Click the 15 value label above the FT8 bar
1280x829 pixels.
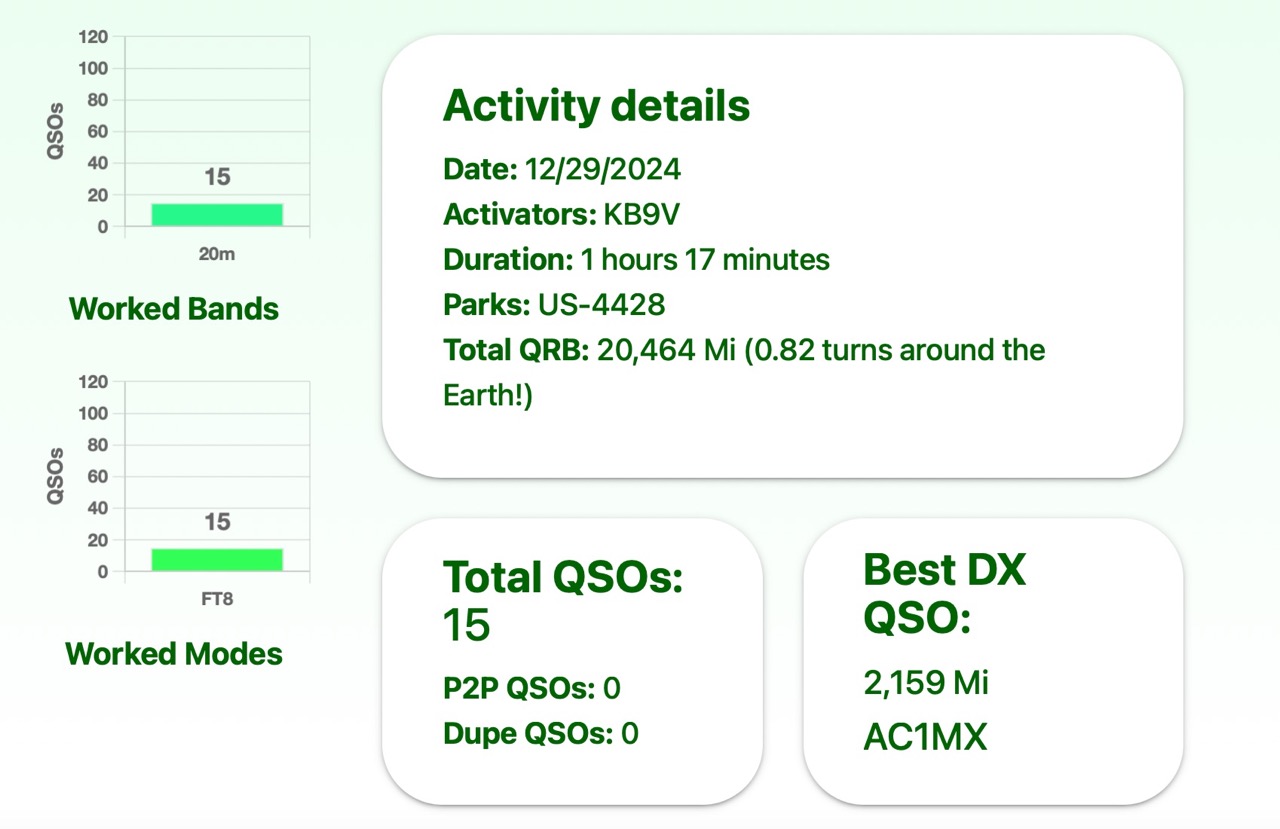pyautogui.click(x=217, y=522)
